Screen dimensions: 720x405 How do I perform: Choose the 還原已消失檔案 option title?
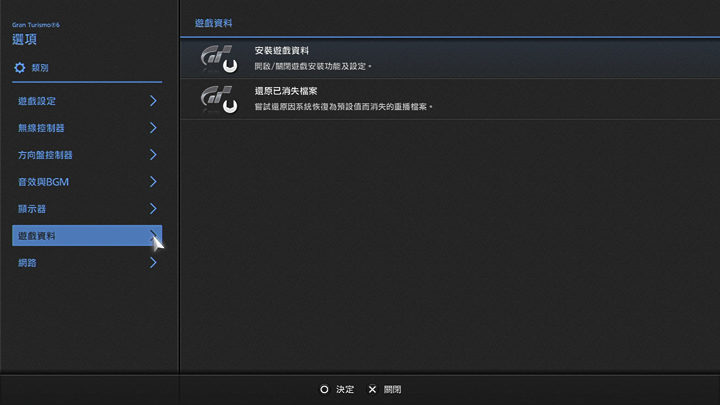point(286,90)
